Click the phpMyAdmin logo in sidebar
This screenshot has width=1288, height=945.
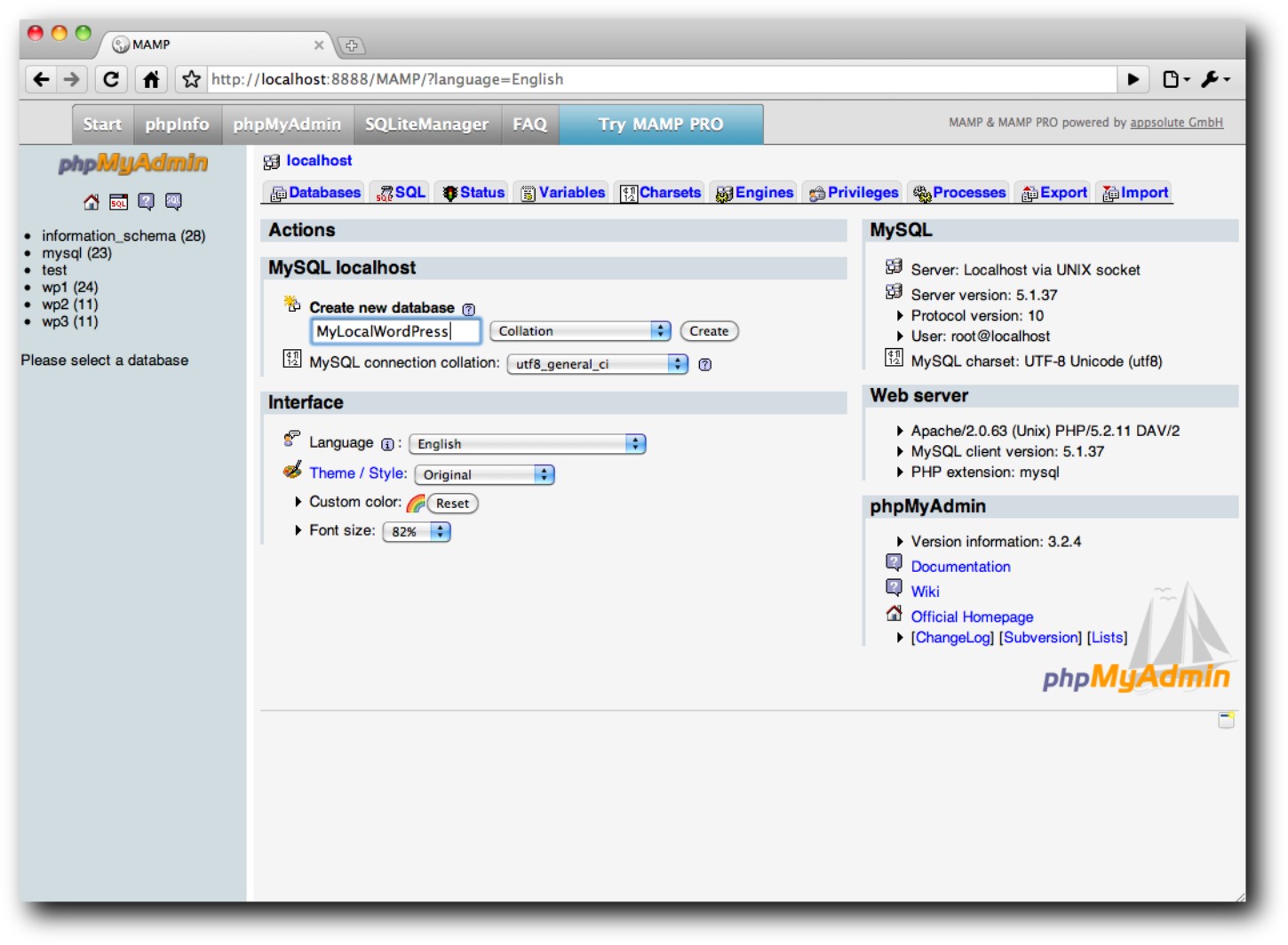tap(133, 163)
